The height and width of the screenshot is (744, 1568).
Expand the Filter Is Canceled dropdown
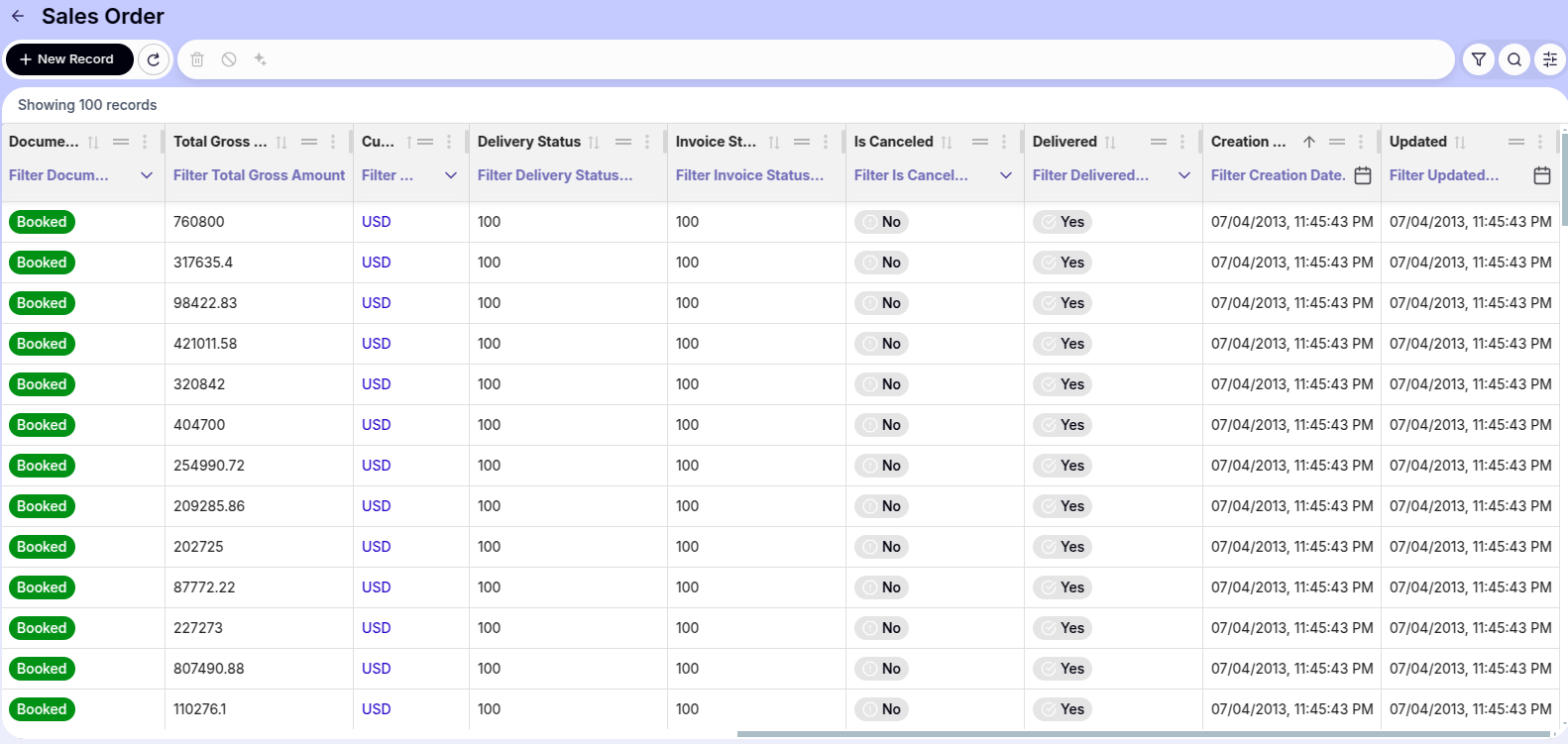pyautogui.click(x=1006, y=175)
